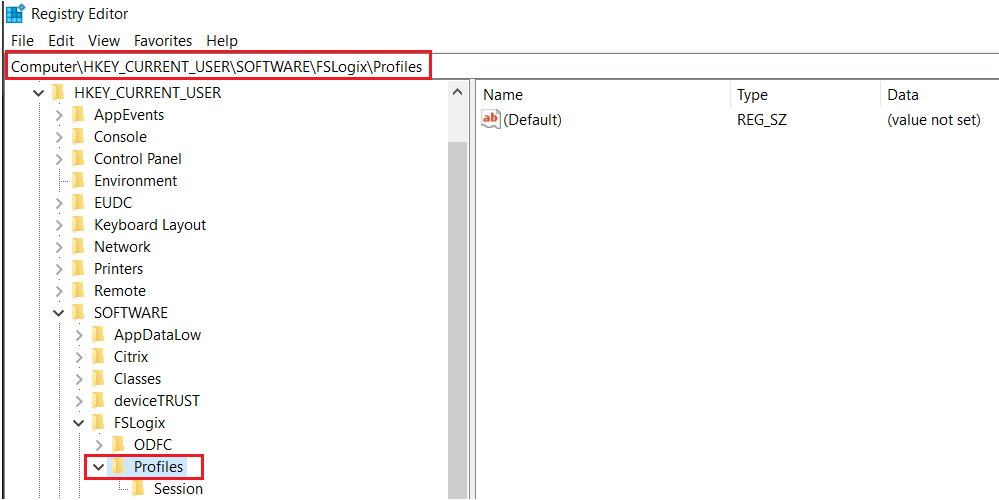Viewport: 999px width, 500px height.
Task: Click the (Default) string value icon
Action: pos(491,119)
